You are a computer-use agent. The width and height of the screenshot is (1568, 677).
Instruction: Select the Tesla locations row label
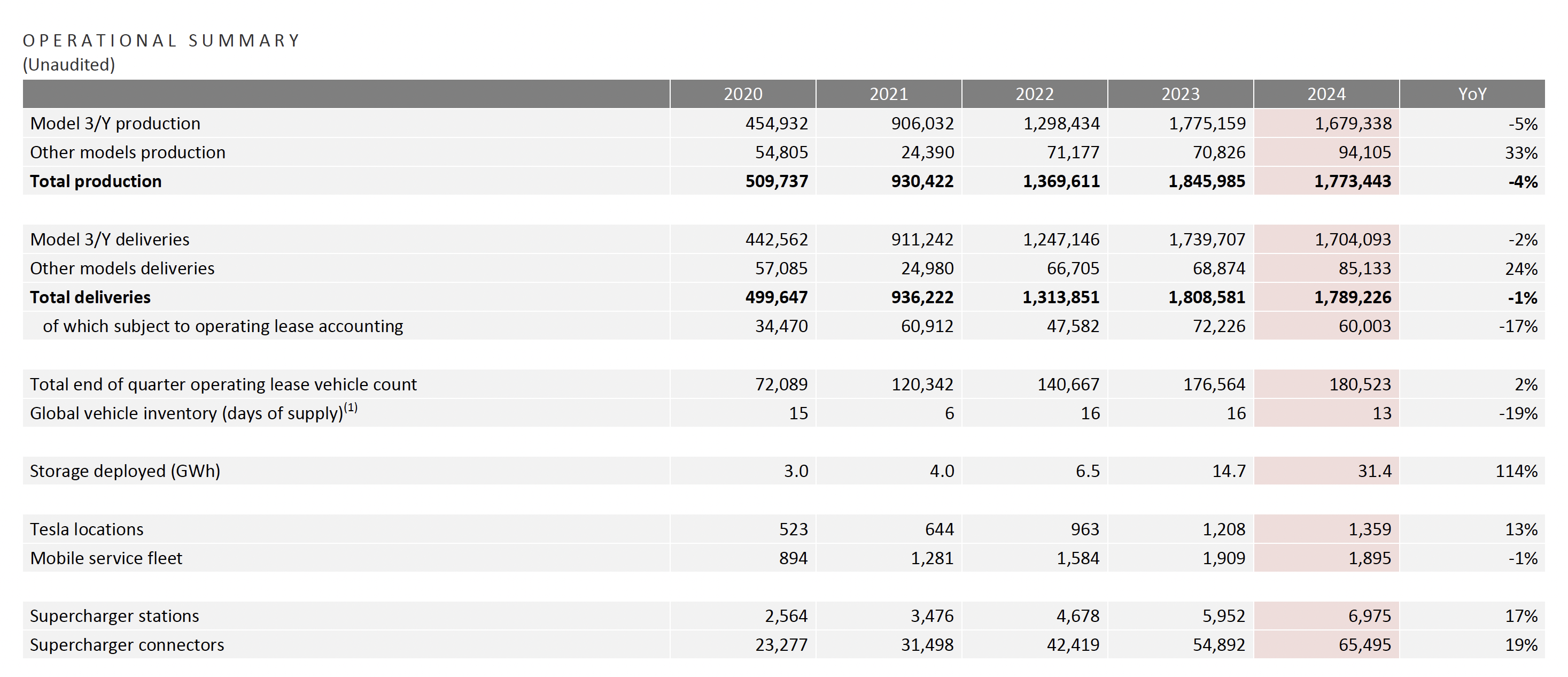87,529
